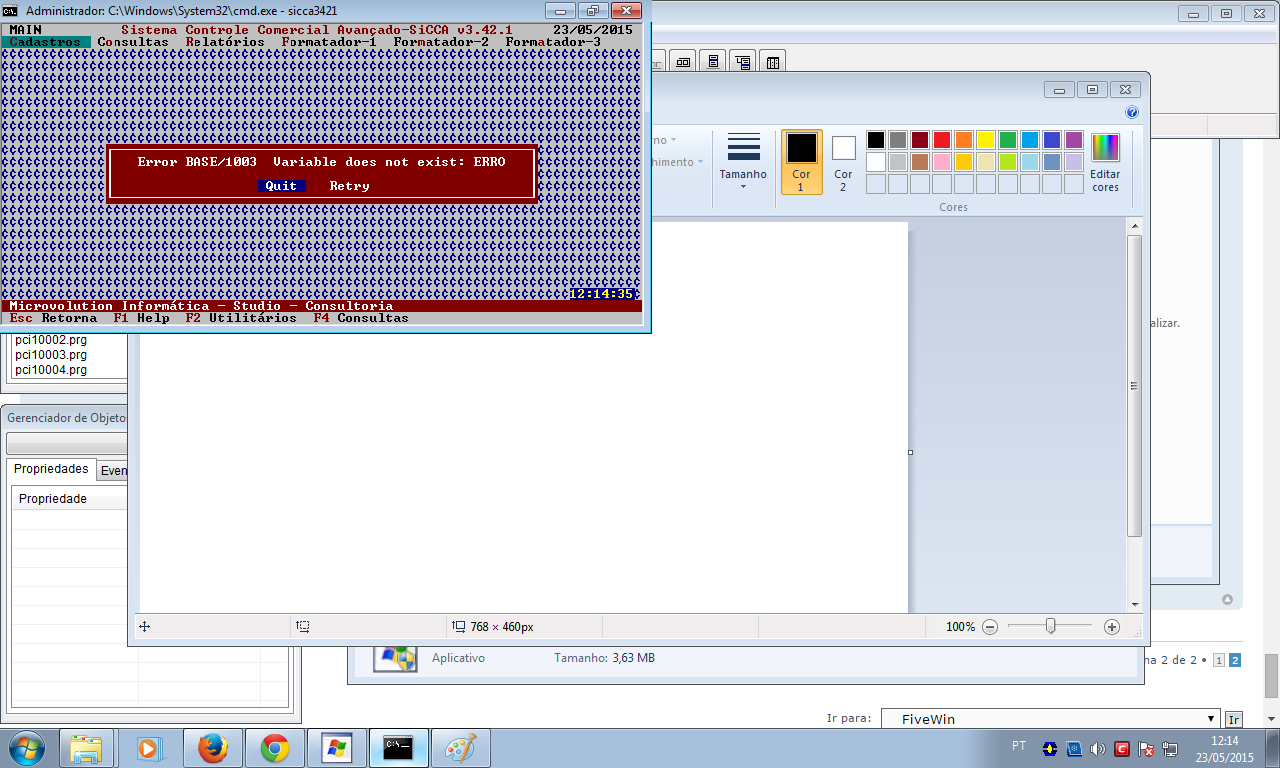Click the cmd.exe window title bar icon

(10, 10)
